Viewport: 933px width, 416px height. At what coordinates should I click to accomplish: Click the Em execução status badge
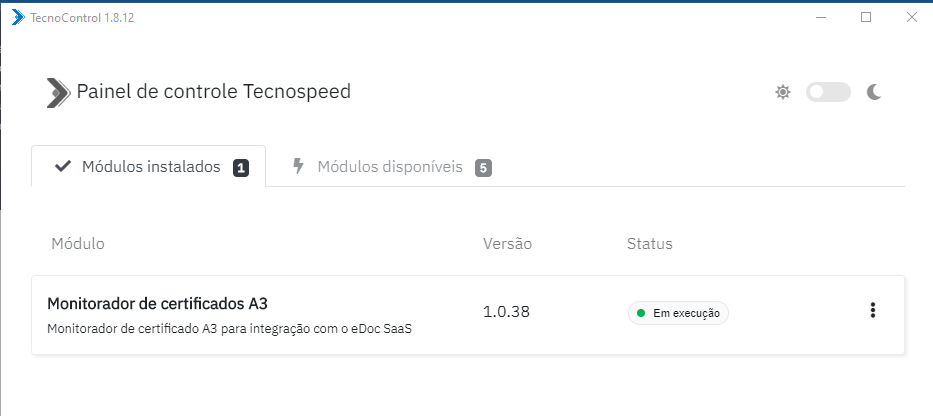[x=678, y=313]
